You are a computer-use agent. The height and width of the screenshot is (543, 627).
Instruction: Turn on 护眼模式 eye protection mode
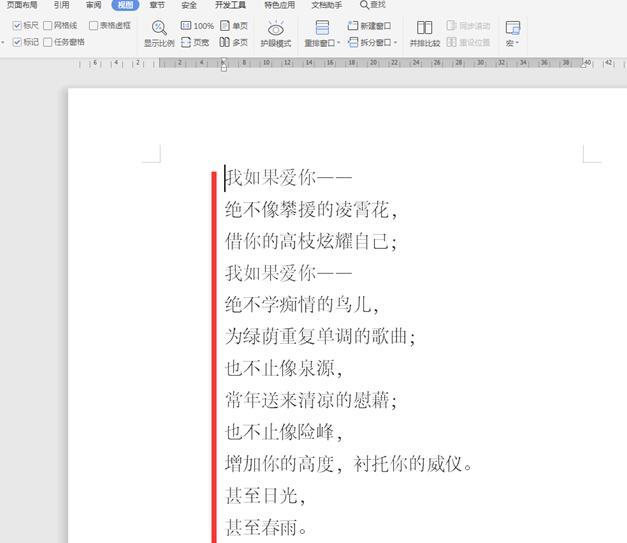coord(276,34)
